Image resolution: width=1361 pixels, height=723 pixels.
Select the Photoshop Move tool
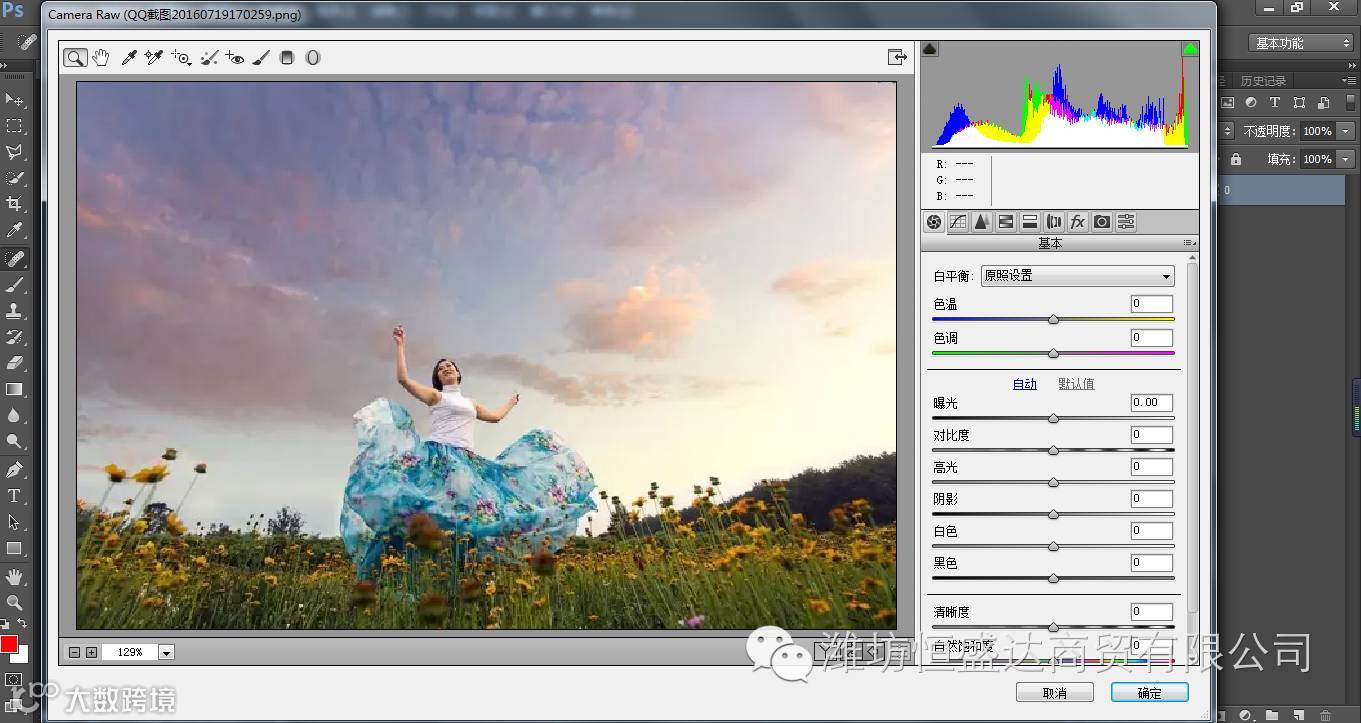coord(15,100)
